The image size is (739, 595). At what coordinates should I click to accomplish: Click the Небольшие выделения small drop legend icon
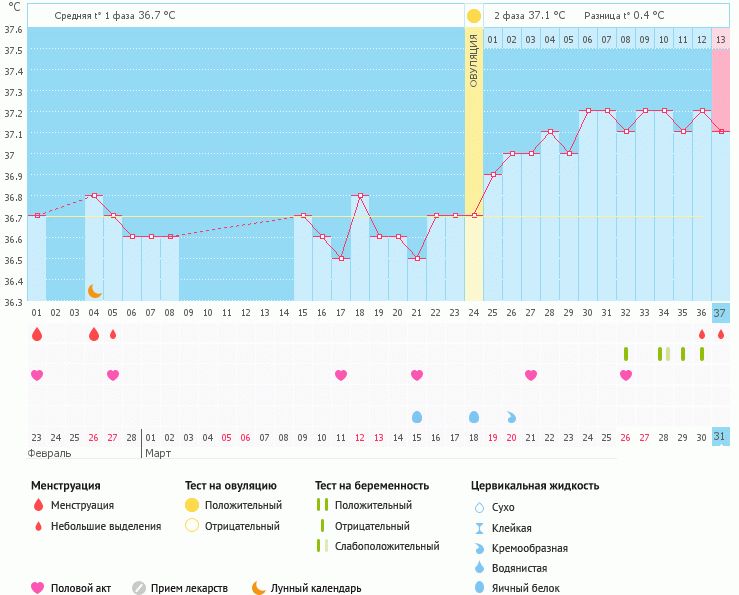[38, 526]
